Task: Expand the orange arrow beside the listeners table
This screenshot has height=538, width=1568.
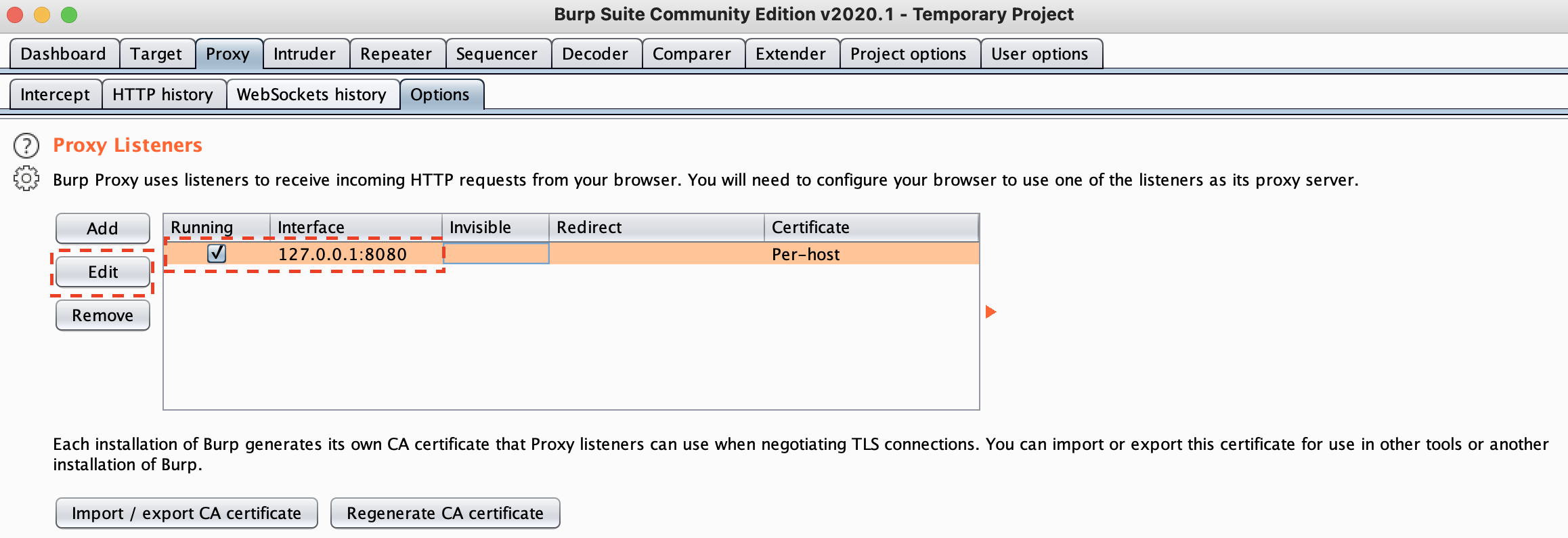Action: [x=990, y=312]
